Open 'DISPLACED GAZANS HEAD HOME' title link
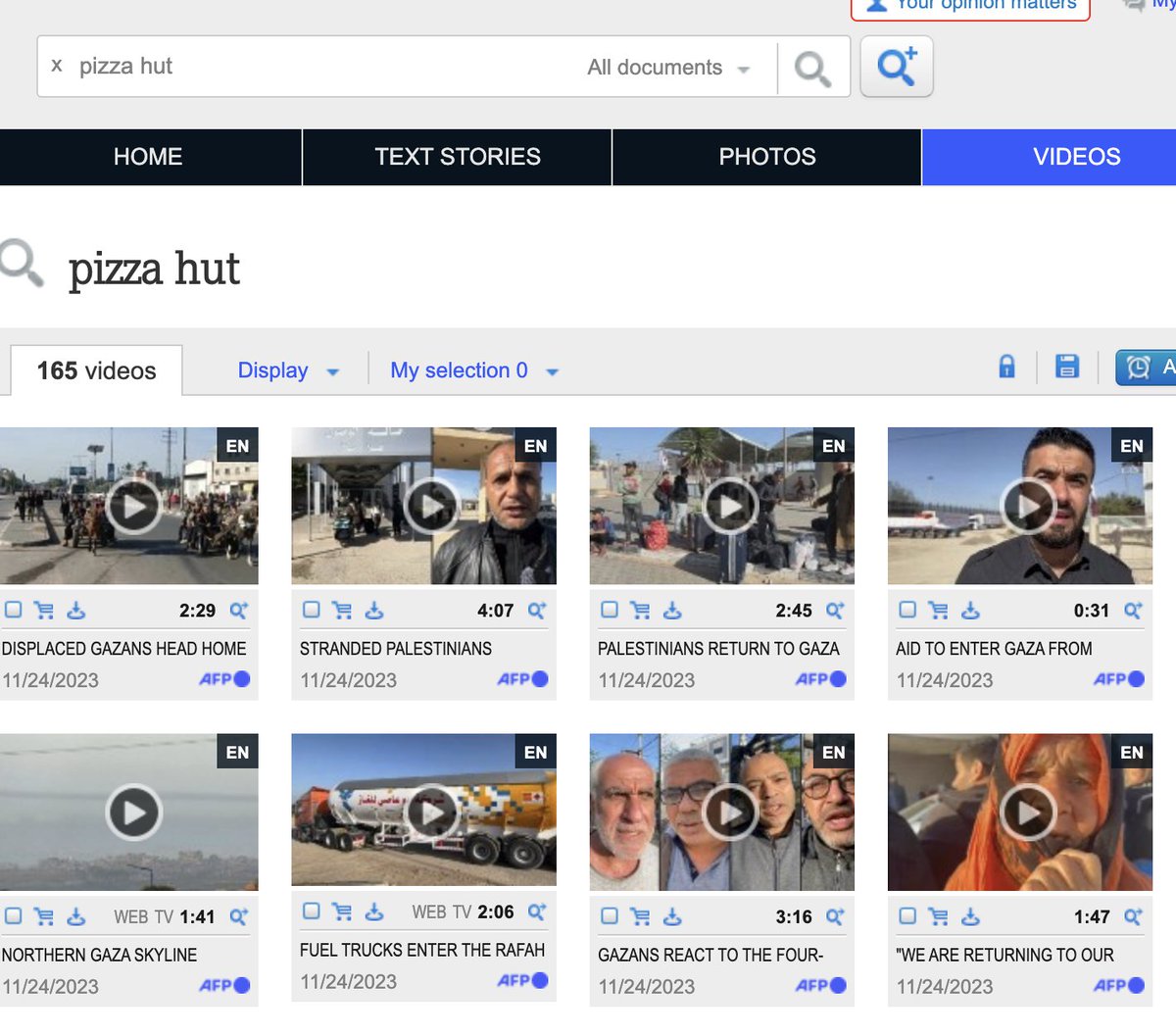 pyautogui.click(x=124, y=649)
